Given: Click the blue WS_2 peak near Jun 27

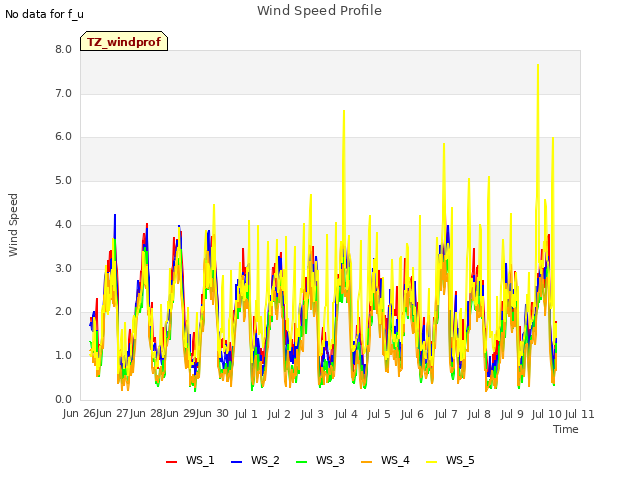Looking at the screenshot, I should coord(115,215).
